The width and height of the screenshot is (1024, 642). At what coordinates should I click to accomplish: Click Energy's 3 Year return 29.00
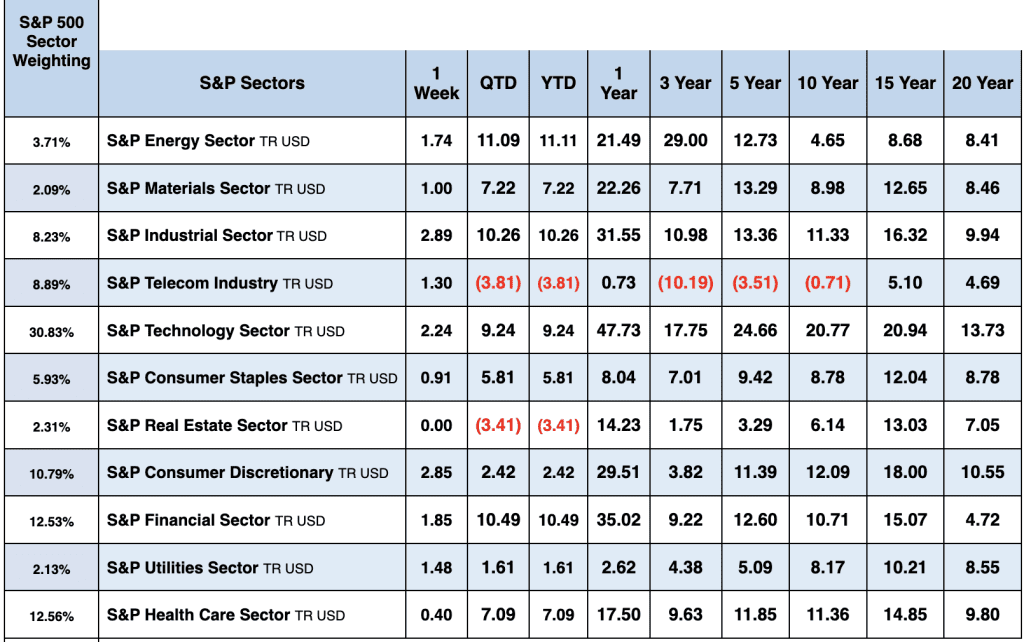(x=685, y=141)
